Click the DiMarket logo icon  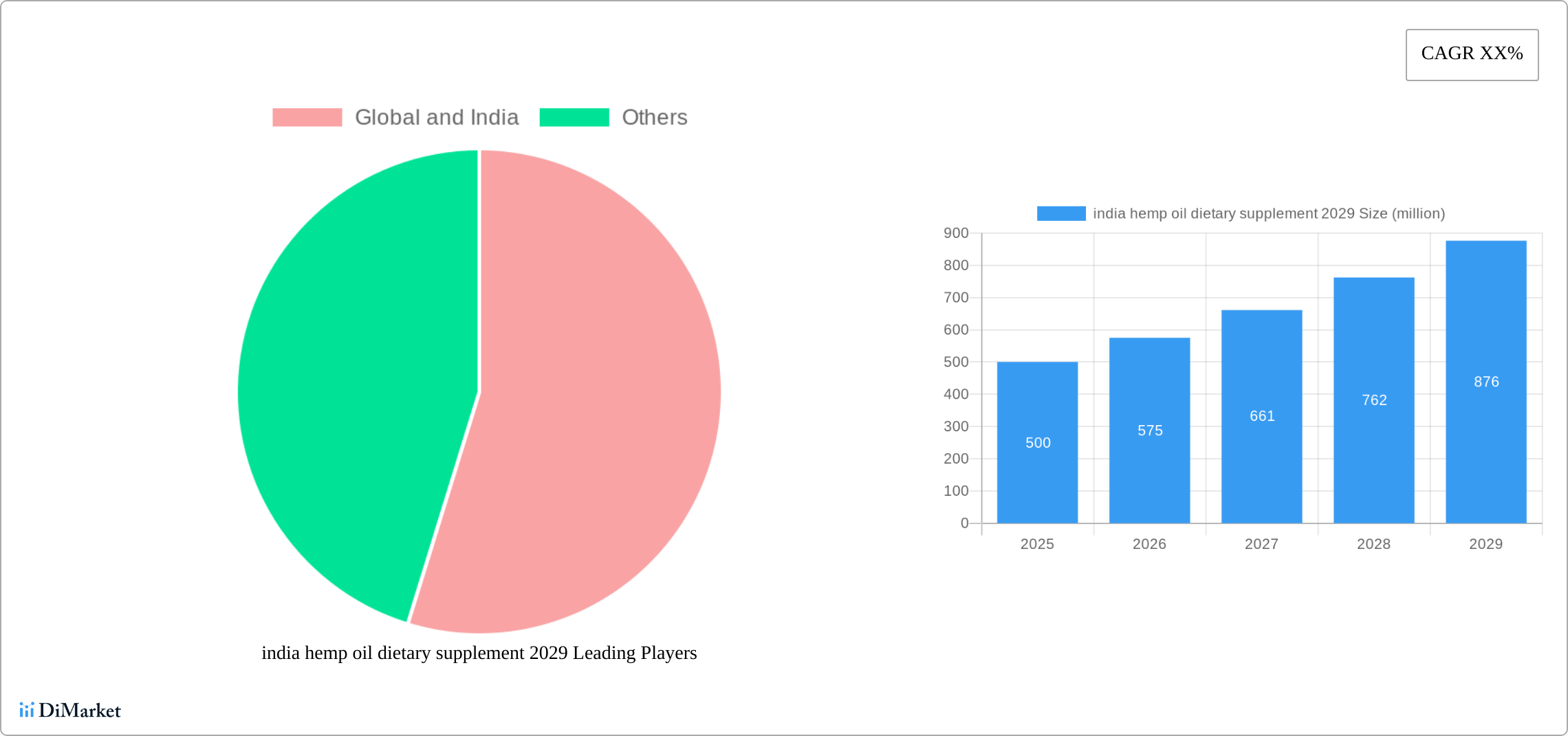(x=27, y=710)
